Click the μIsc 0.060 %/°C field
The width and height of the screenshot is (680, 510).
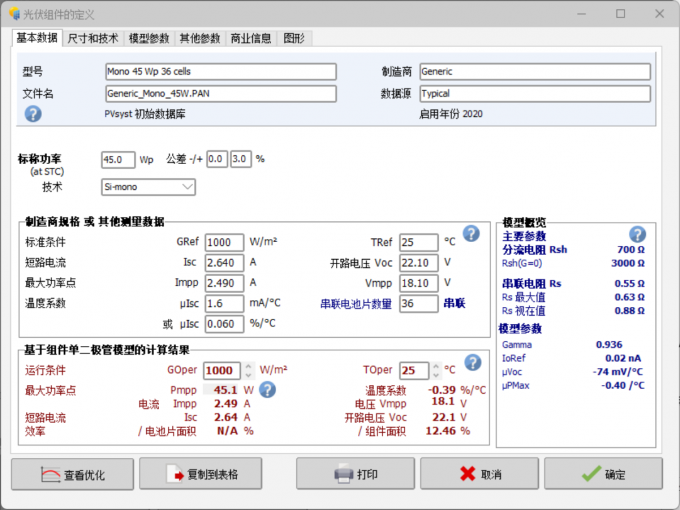[x=224, y=324]
